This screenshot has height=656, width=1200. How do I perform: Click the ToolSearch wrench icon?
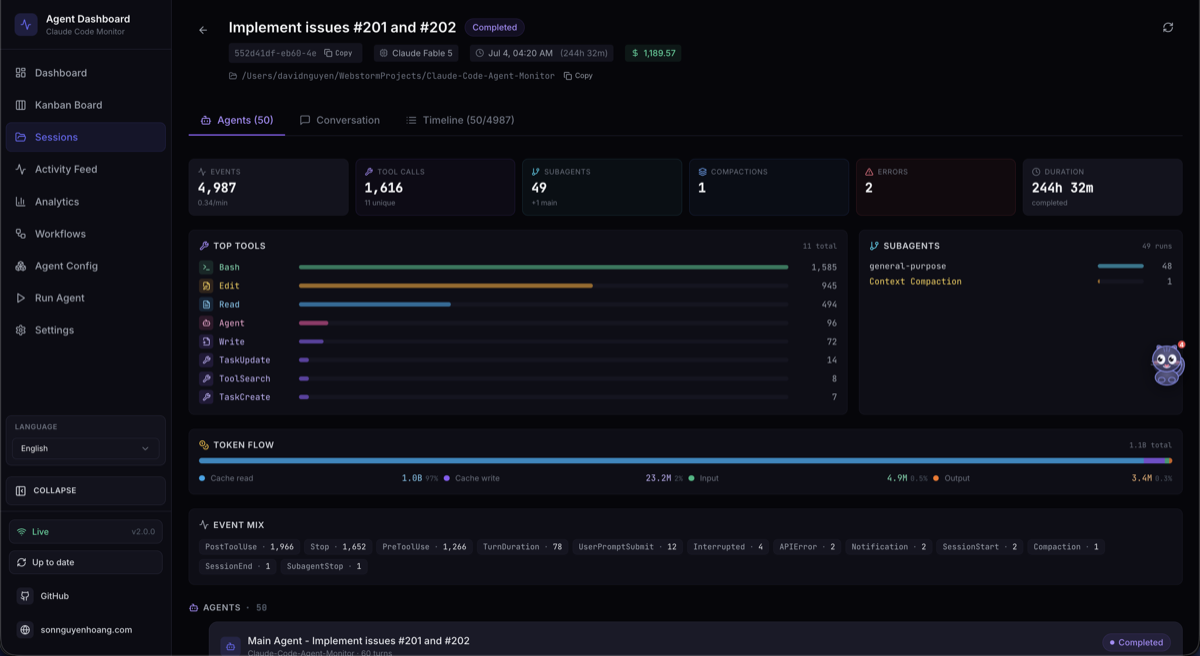tap(206, 379)
